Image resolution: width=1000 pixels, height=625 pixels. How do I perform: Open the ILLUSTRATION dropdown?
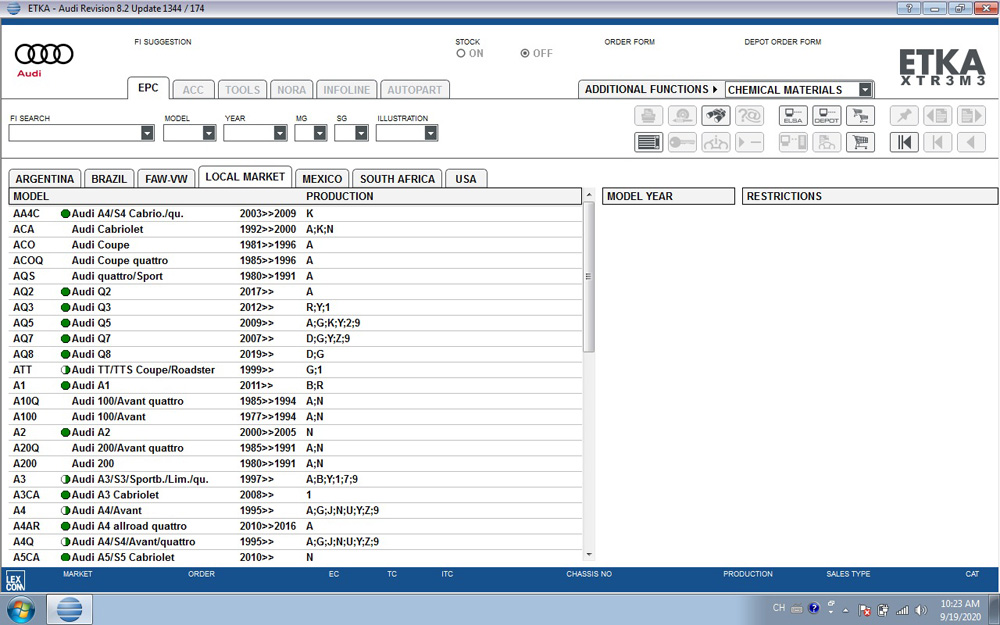431,133
